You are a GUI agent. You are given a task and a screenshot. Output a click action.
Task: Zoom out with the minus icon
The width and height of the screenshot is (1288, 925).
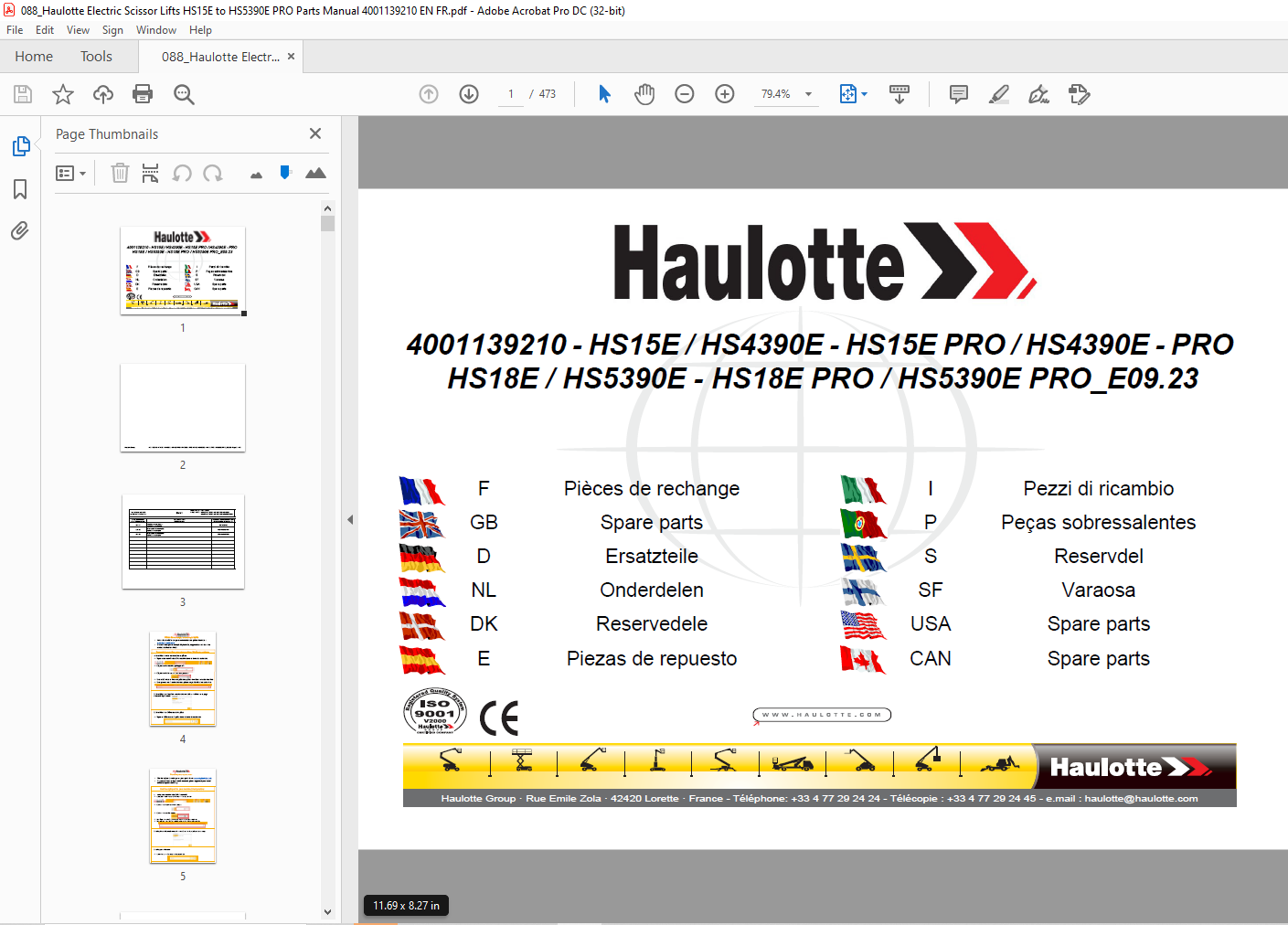click(x=685, y=94)
